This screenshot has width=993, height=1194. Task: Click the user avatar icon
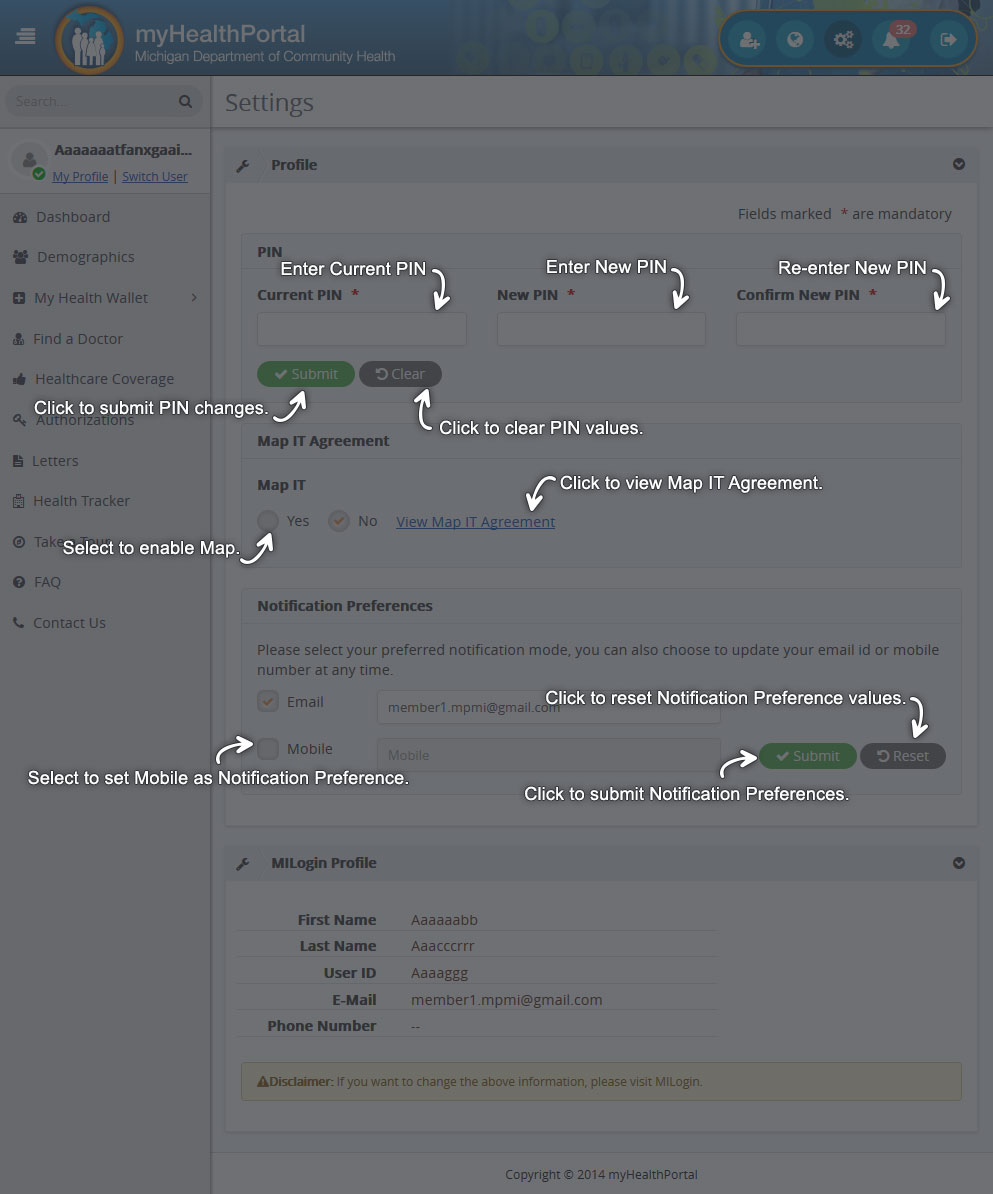click(29, 159)
